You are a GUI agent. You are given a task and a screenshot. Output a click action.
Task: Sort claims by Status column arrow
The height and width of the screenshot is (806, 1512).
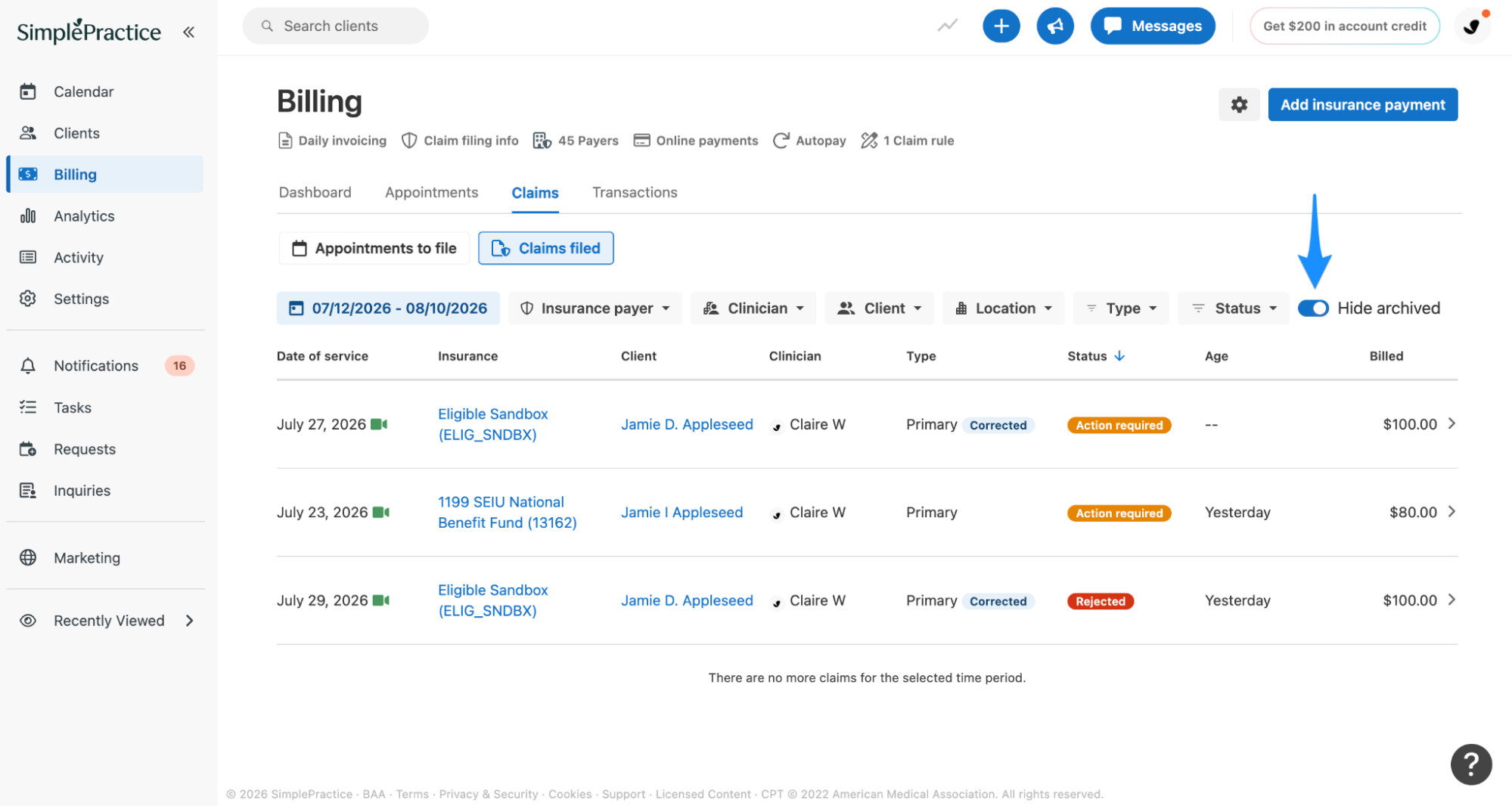pyautogui.click(x=1119, y=356)
